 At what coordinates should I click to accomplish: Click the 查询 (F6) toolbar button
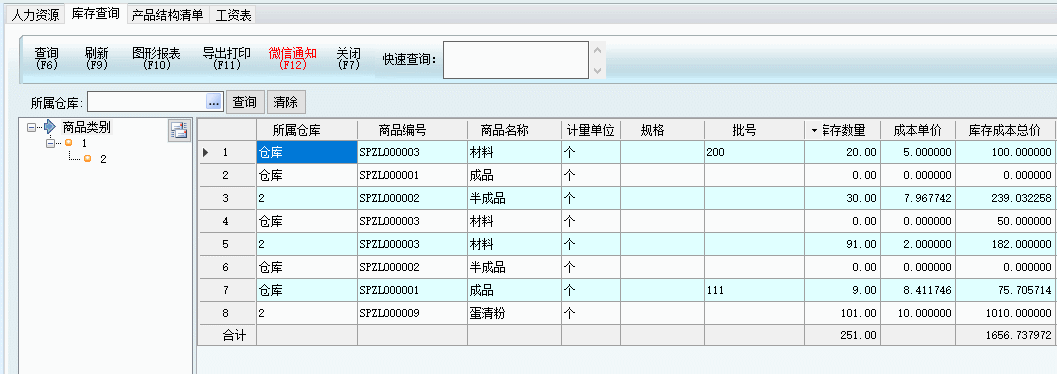click(47, 59)
